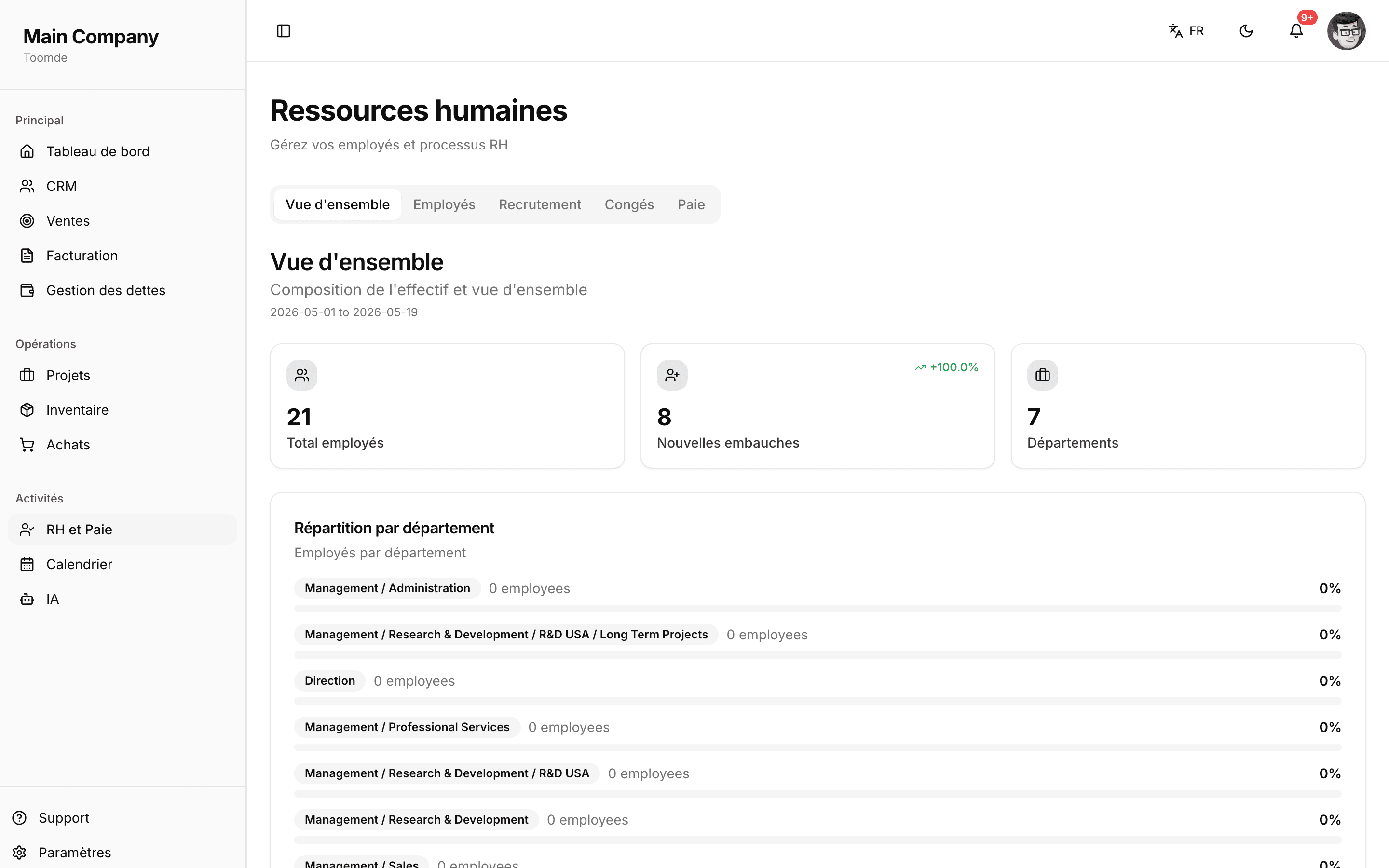Open the Main Company switcher
The width and height of the screenshot is (1389, 868).
[x=91, y=45]
